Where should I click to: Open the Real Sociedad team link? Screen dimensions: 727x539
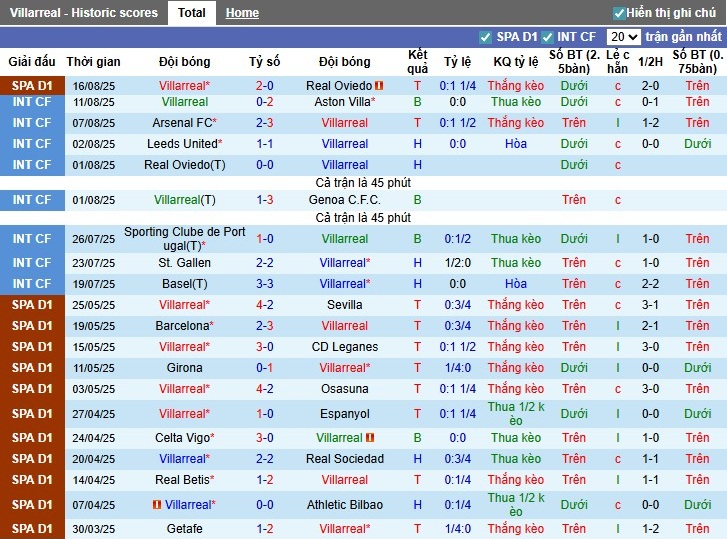345,459
